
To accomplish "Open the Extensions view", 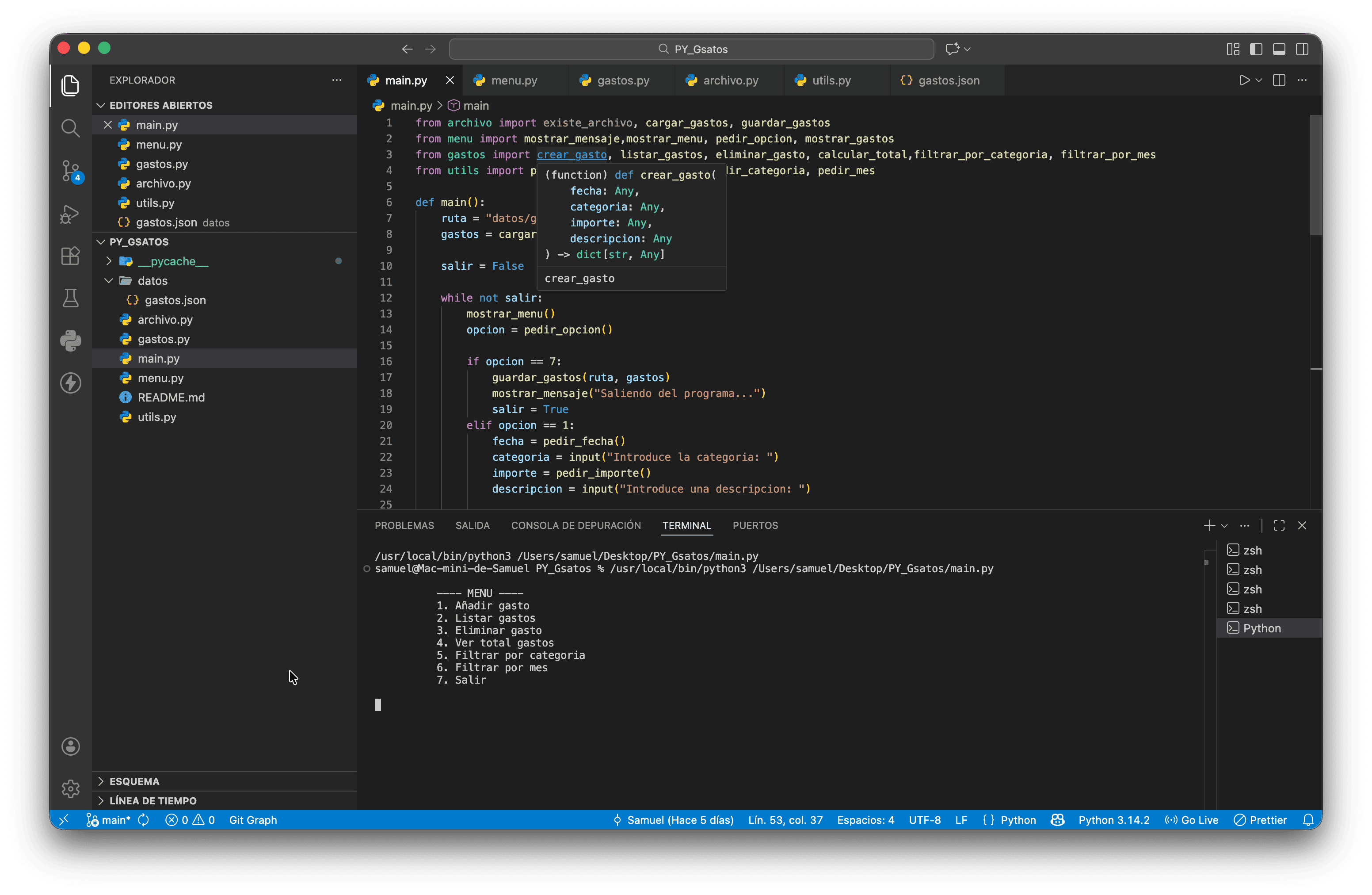I will click(70, 256).
